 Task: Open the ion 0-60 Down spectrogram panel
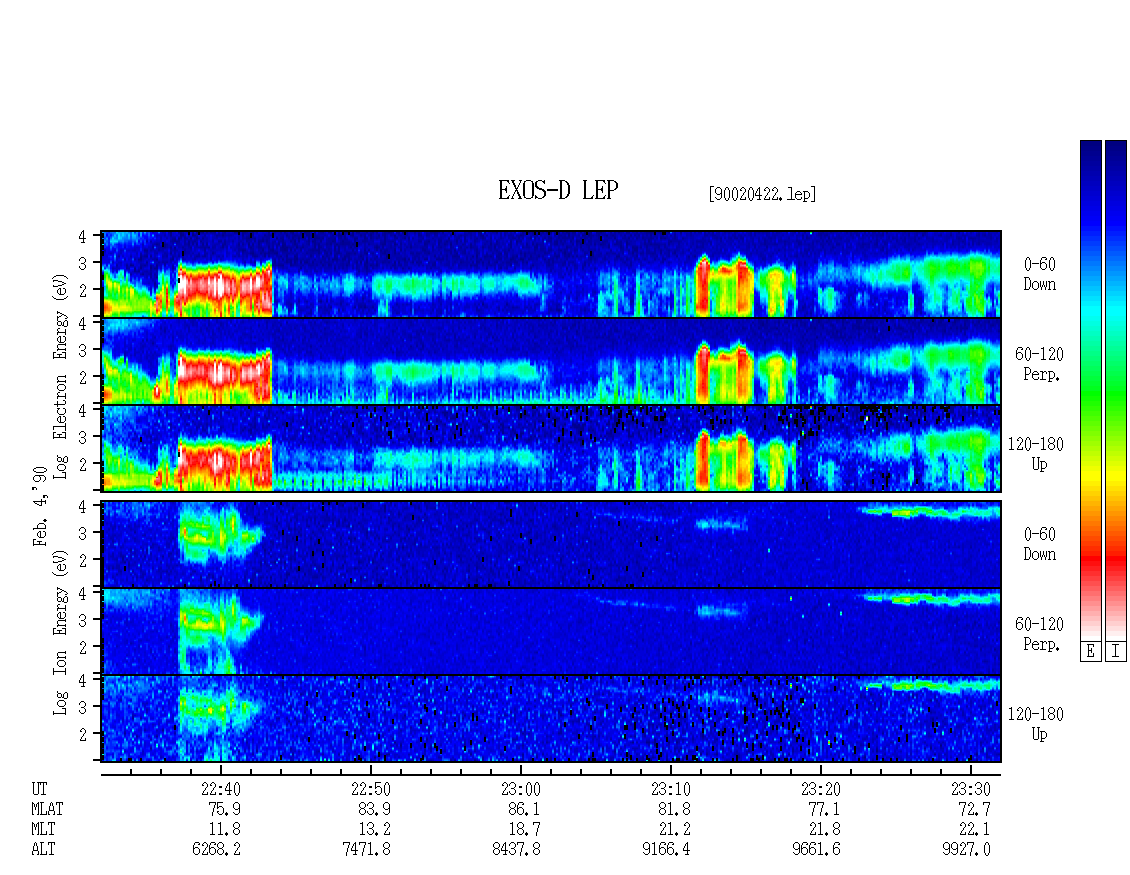(551, 544)
